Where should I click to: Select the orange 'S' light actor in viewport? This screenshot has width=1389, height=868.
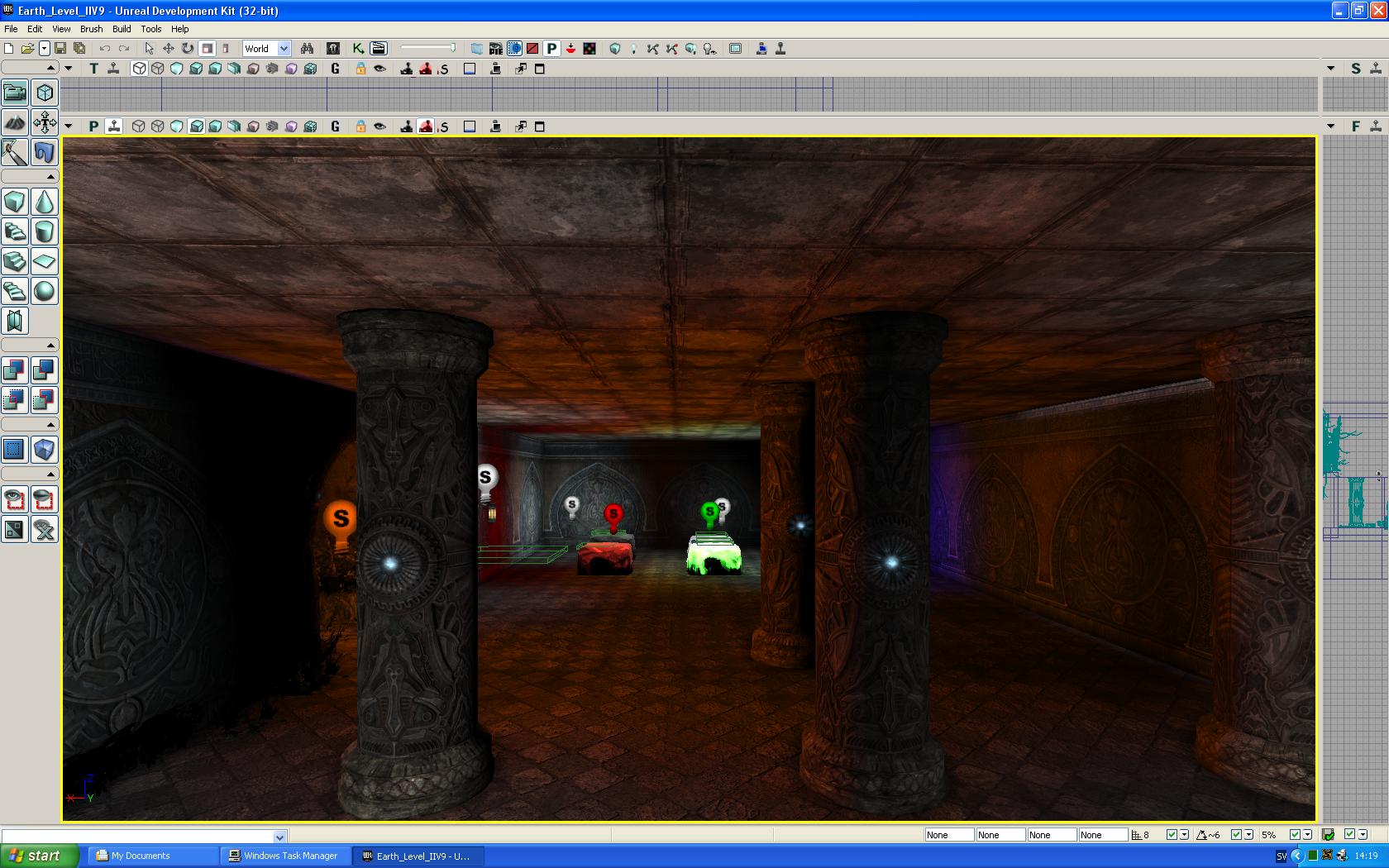pos(340,523)
